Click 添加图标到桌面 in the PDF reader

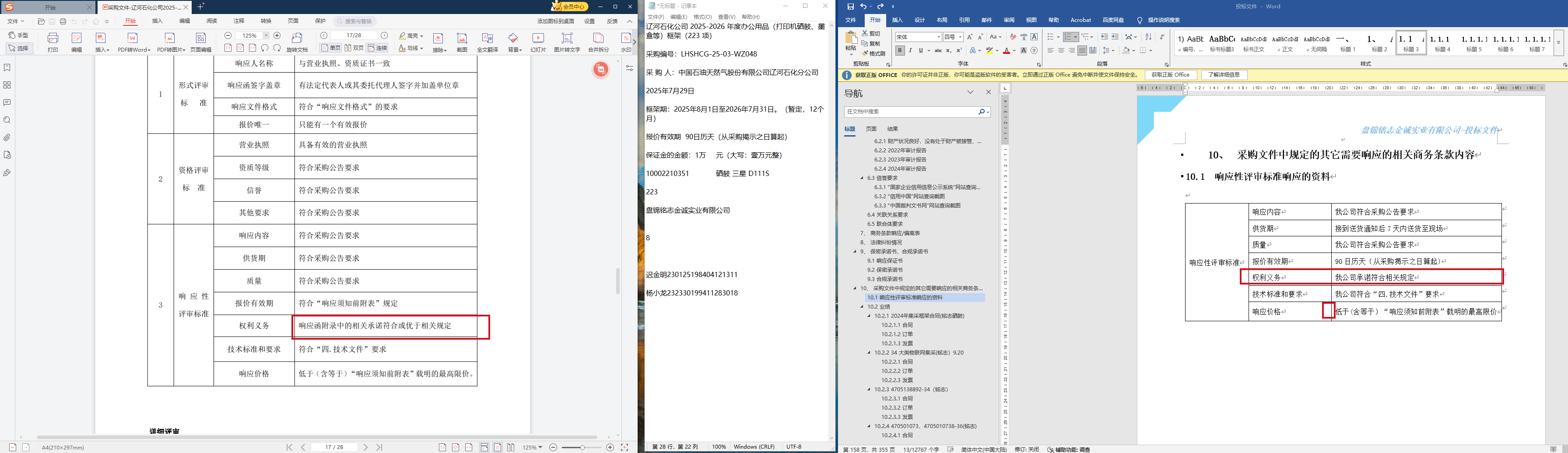[x=556, y=21]
